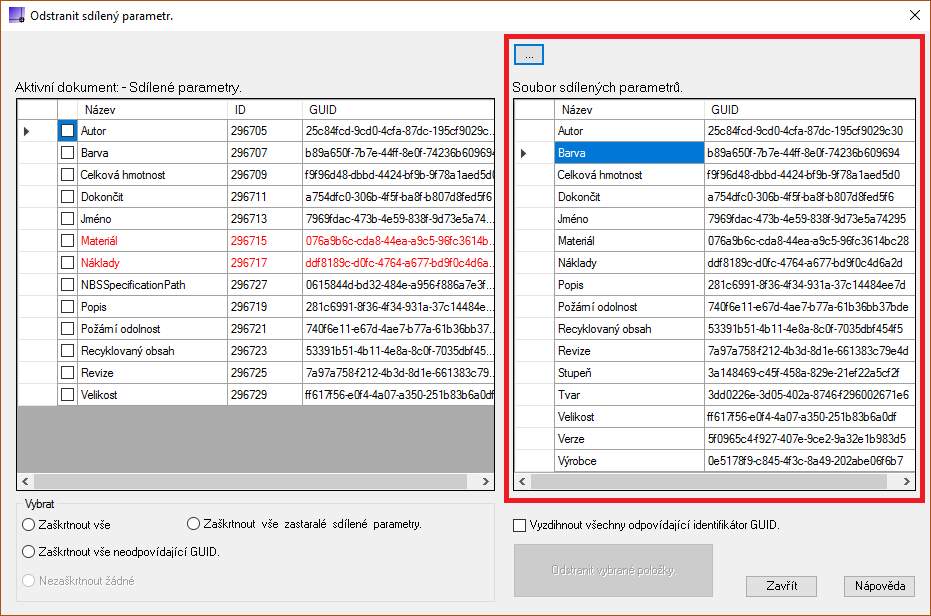Close the Odstranit sdílený parametr dialog

(915, 15)
